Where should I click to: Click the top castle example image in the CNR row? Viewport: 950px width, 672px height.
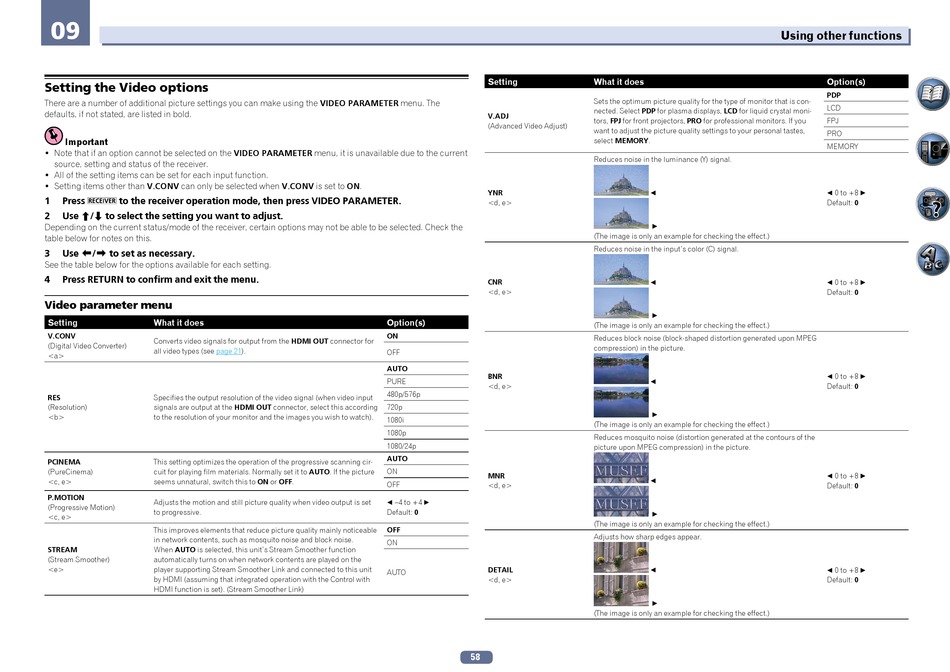621,269
